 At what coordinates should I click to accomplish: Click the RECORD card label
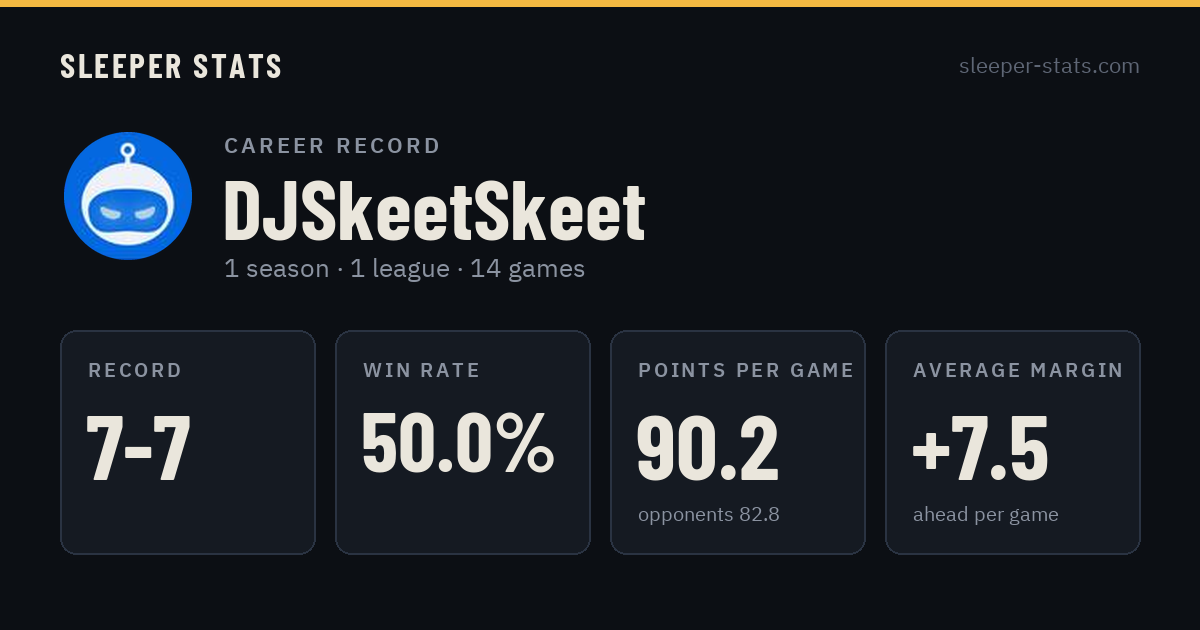pos(135,371)
